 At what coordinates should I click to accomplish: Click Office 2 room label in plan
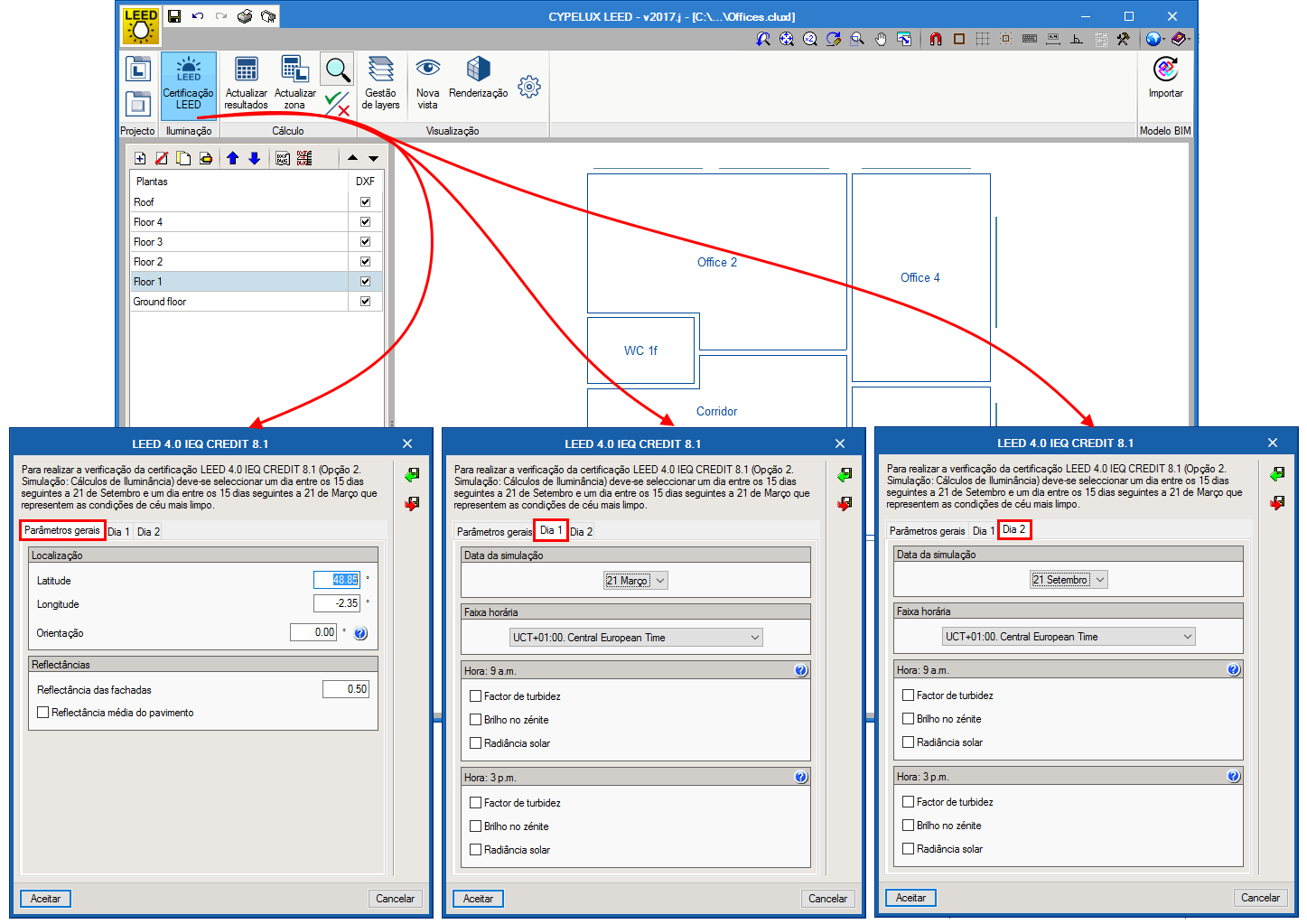(717, 262)
